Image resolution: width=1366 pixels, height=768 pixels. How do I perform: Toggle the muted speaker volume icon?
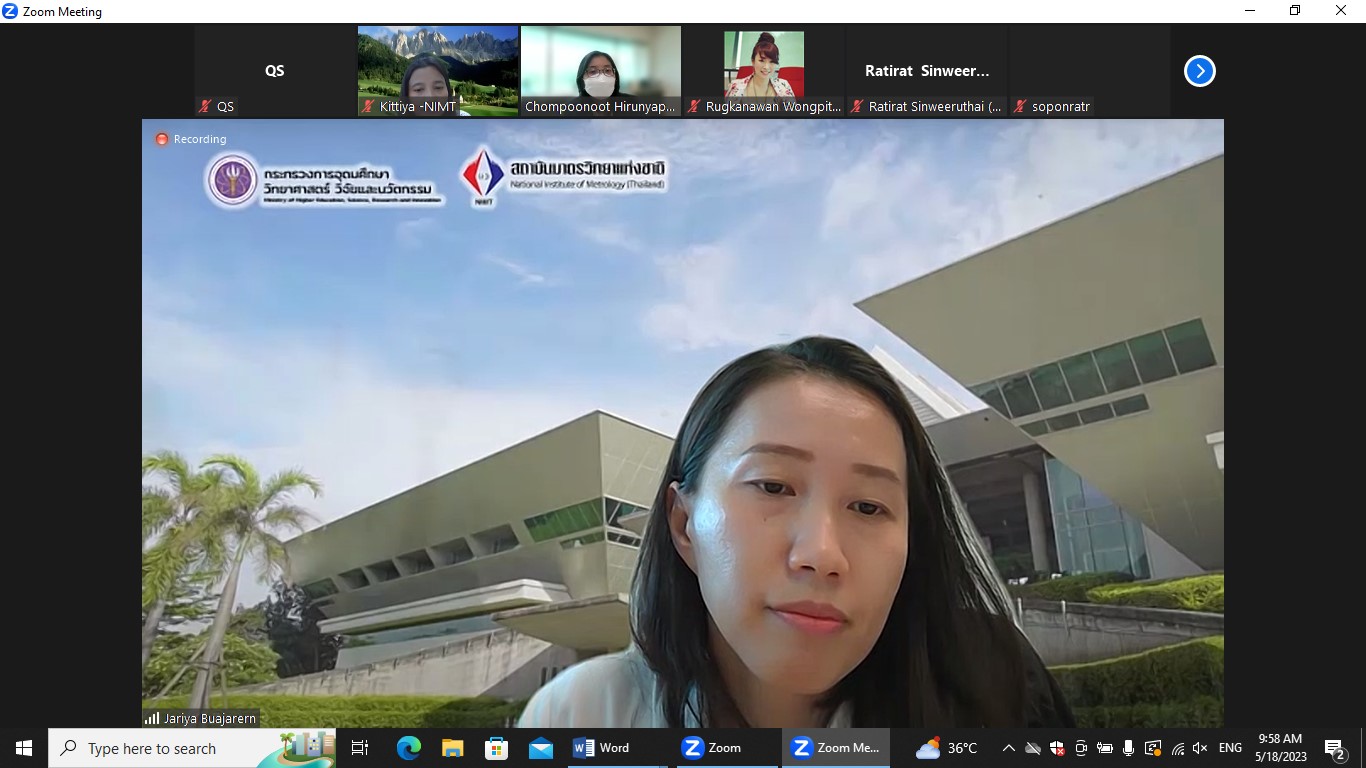(x=1200, y=748)
